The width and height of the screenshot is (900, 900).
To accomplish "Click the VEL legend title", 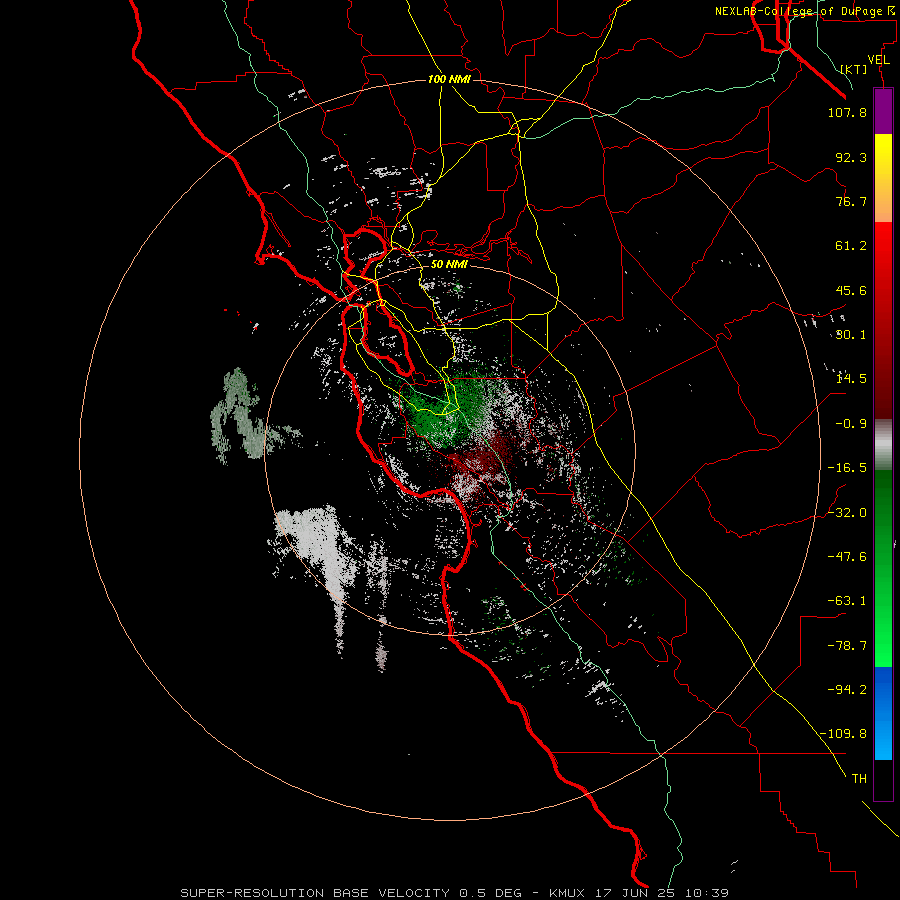I will point(878,60).
